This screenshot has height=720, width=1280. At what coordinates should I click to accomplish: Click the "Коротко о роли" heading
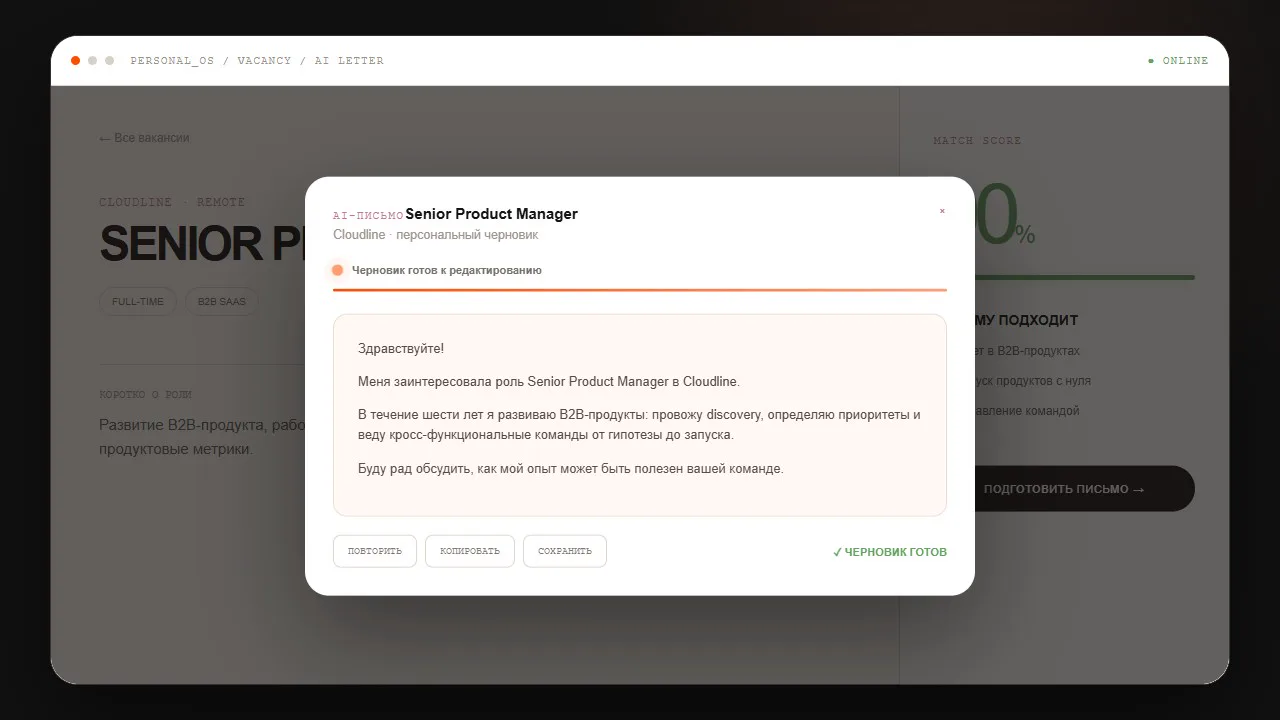click(x=145, y=395)
